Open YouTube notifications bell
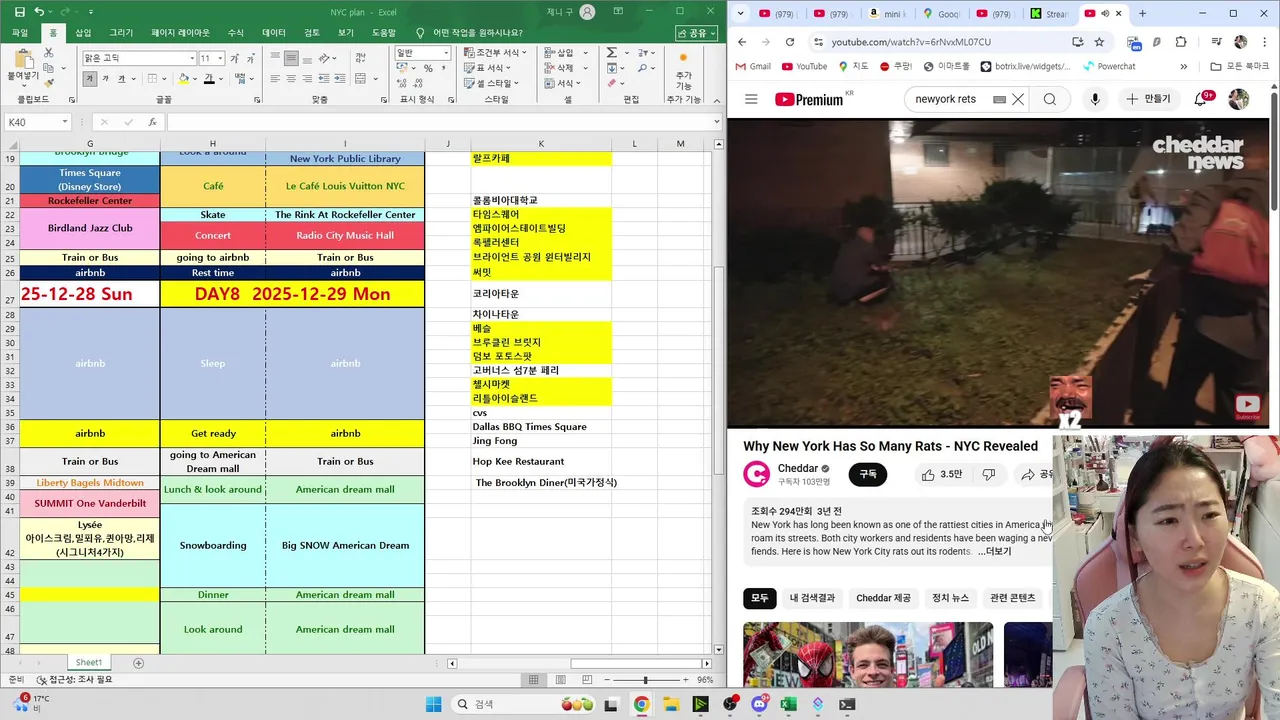 pyautogui.click(x=1201, y=99)
